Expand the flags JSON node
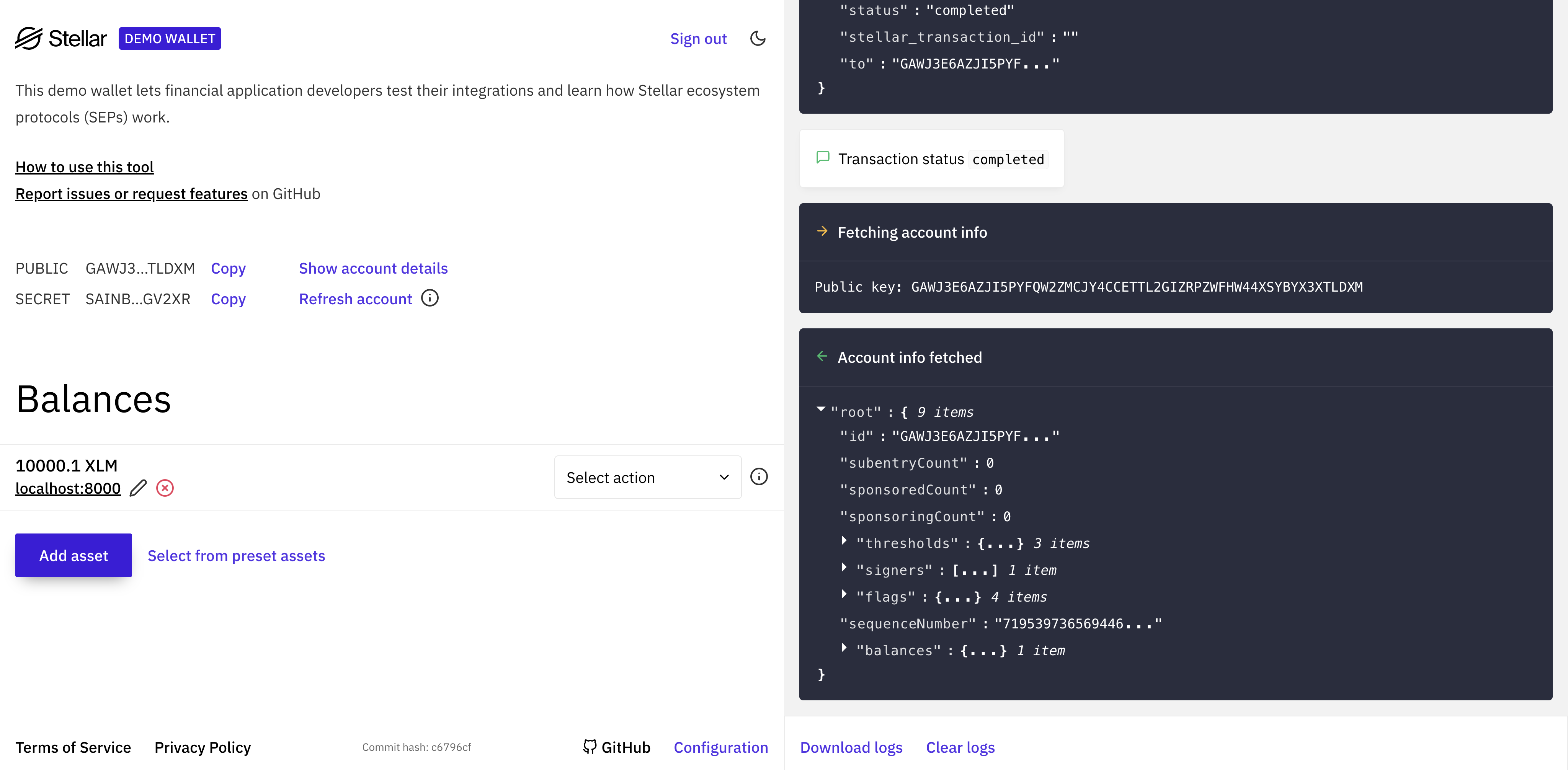The width and height of the screenshot is (1568, 770). 844,594
